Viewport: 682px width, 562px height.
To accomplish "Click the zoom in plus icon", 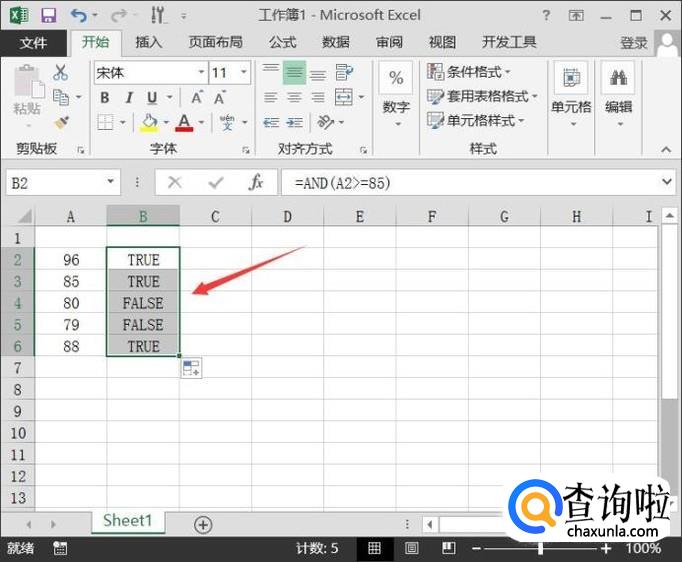I will tap(606, 549).
